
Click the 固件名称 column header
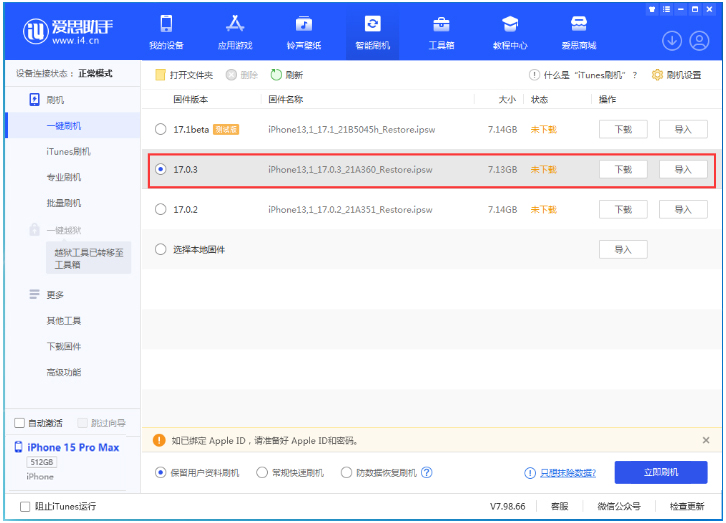click(286, 99)
